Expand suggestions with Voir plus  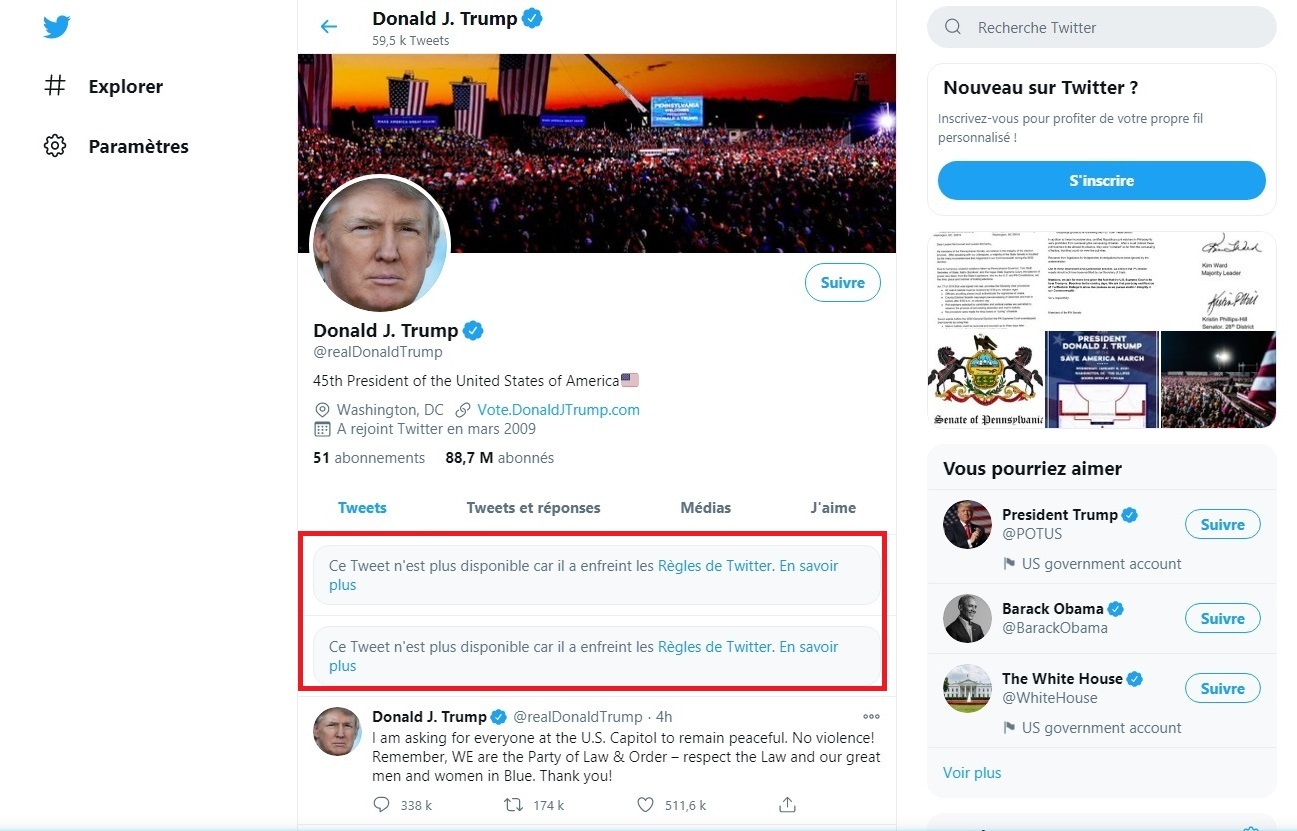click(x=972, y=772)
